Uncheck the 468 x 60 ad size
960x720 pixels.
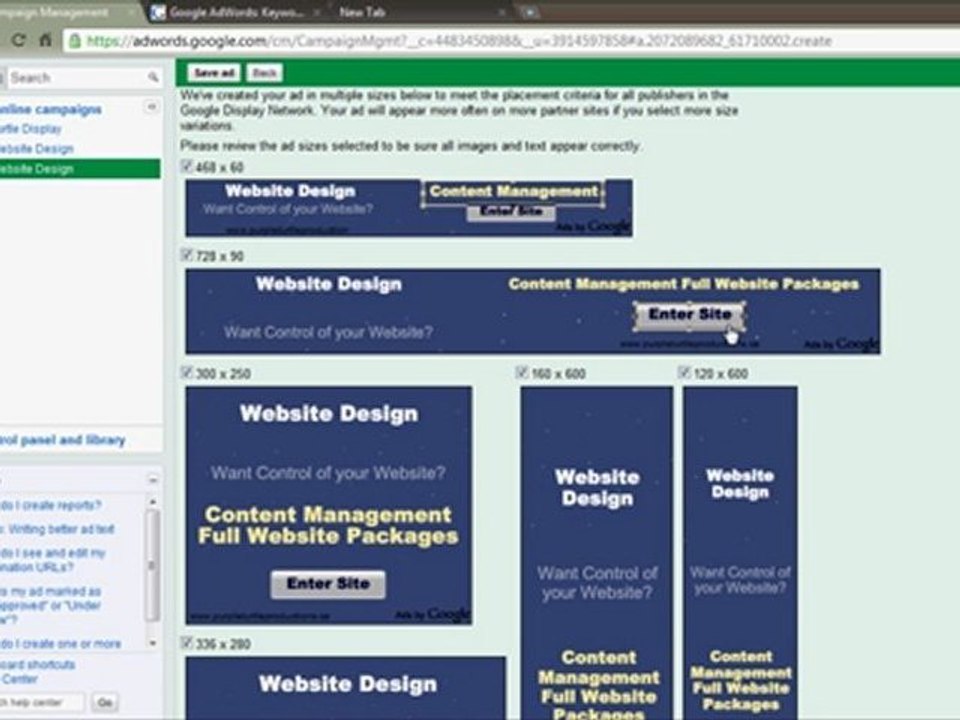click(x=187, y=166)
